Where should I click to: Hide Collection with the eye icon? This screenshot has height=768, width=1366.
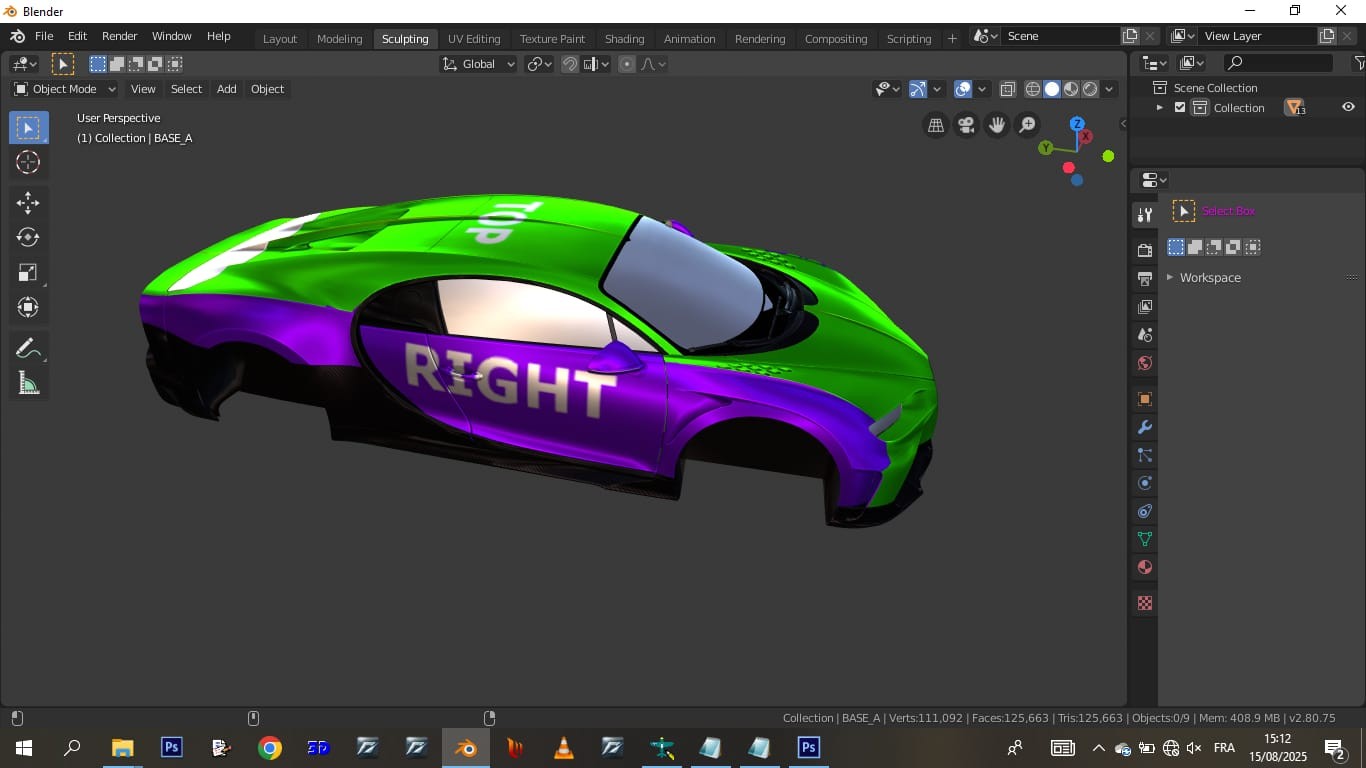point(1348,108)
